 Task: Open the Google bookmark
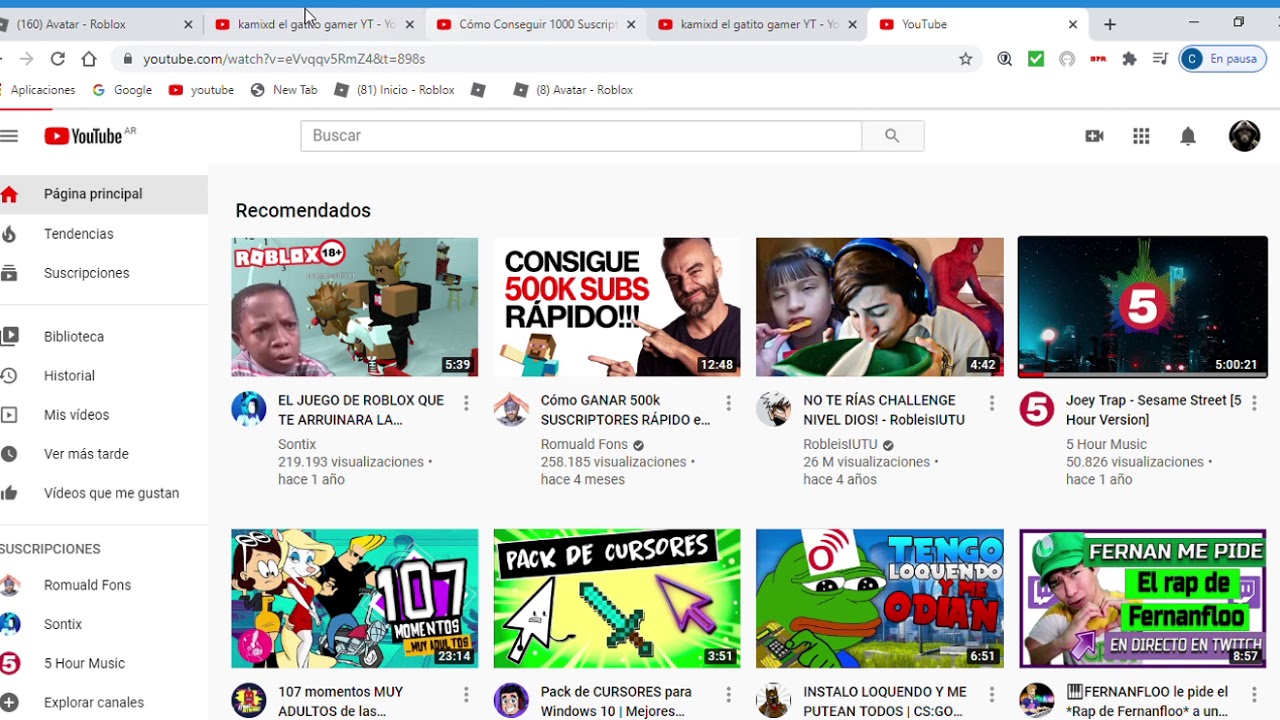pos(122,90)
